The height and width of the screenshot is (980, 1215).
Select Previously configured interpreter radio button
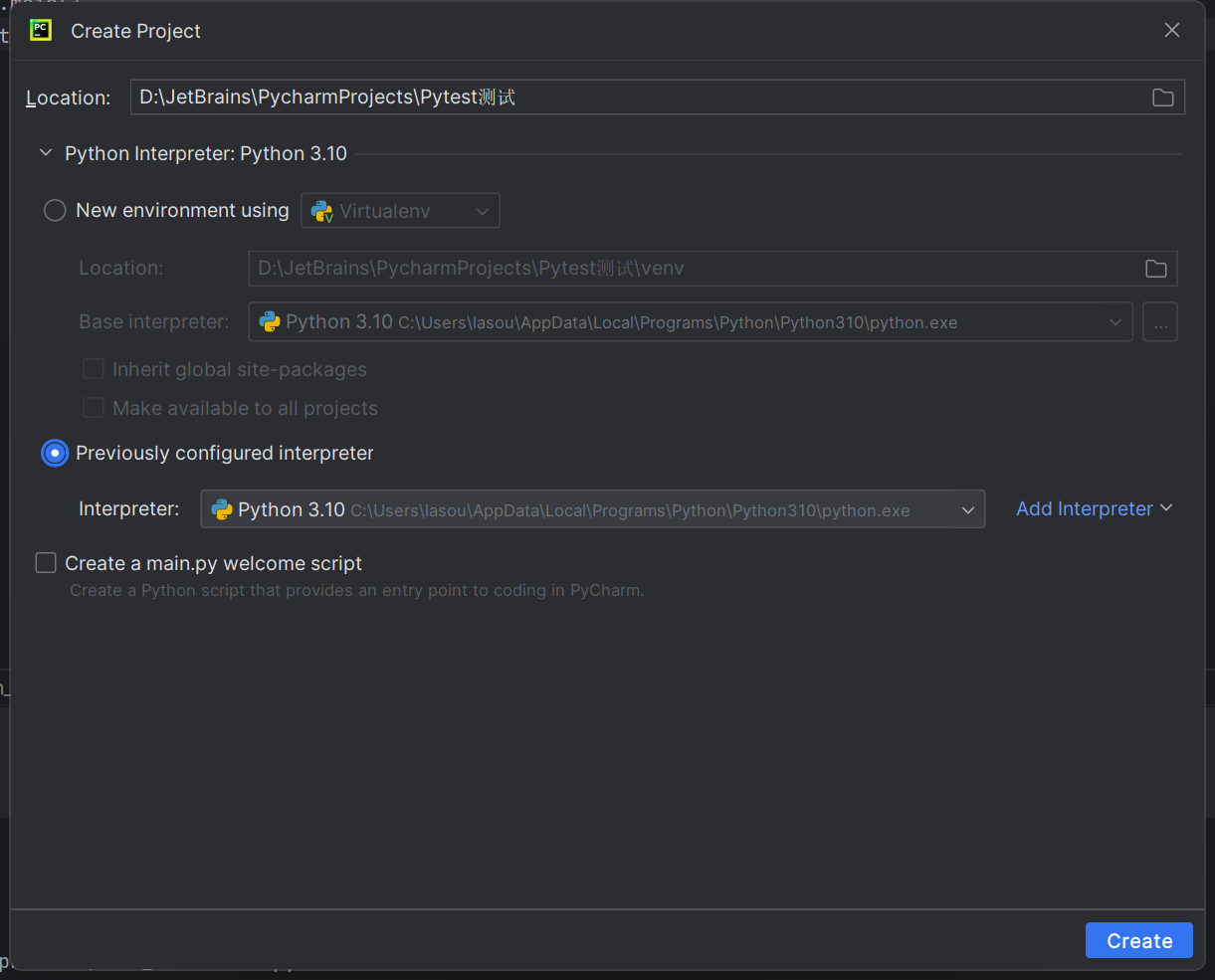click(x=55, y=453)
